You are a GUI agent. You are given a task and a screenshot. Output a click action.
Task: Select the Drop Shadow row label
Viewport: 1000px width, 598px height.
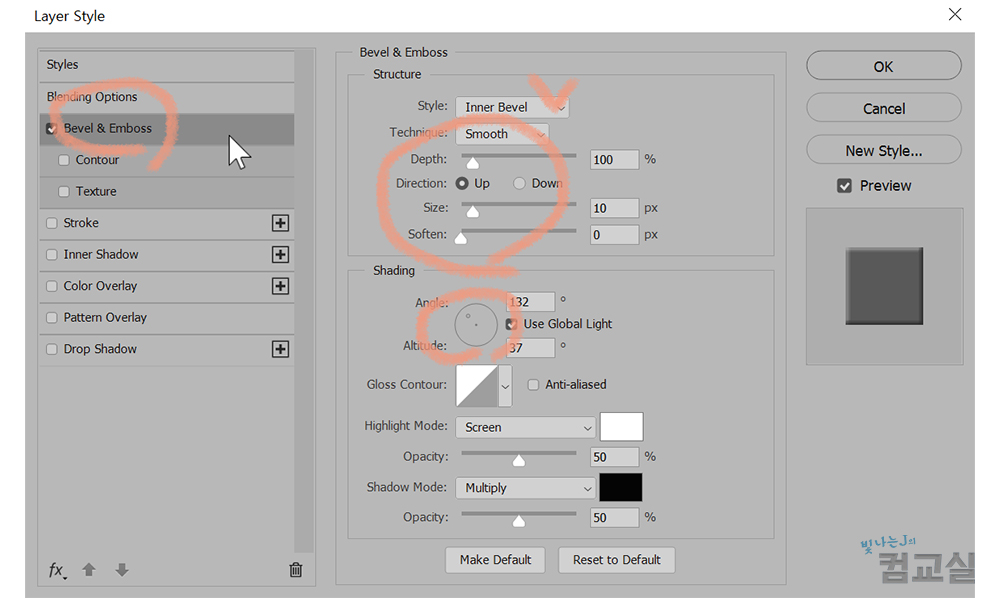tap(100, 349)
